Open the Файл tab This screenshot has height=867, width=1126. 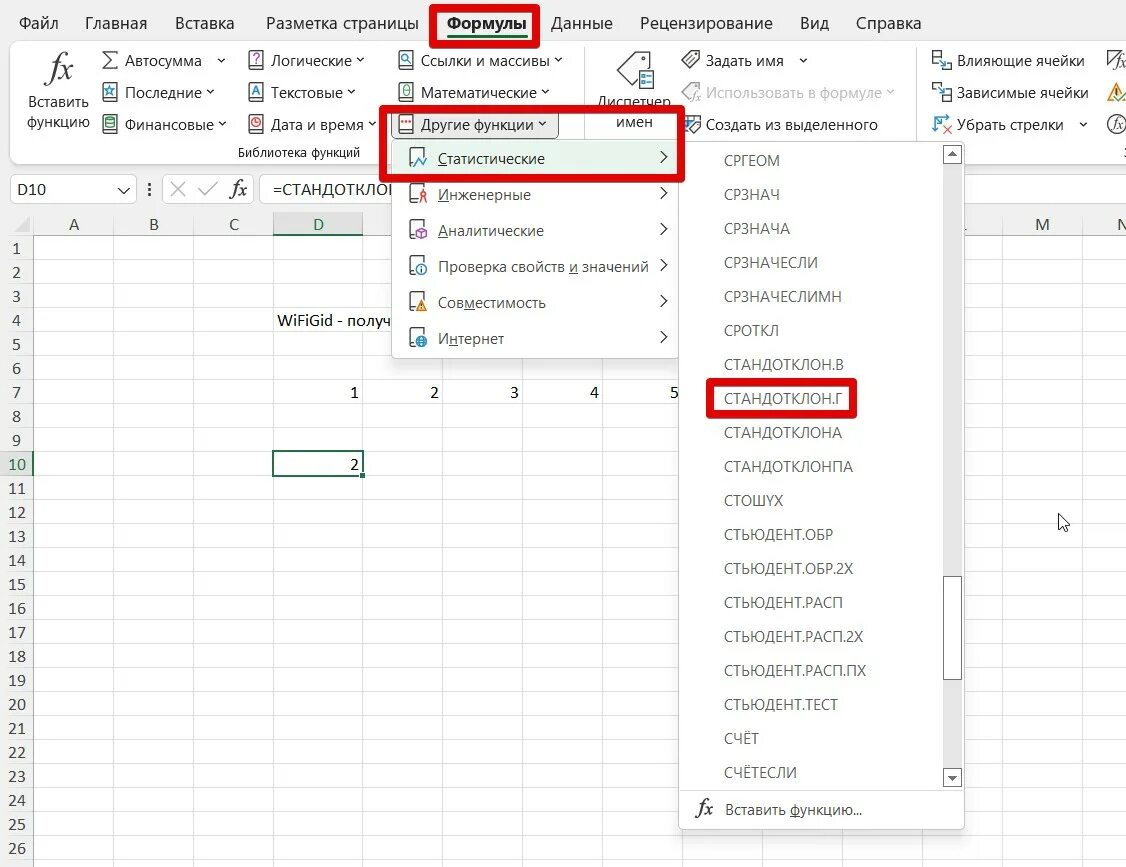[39, 23]
